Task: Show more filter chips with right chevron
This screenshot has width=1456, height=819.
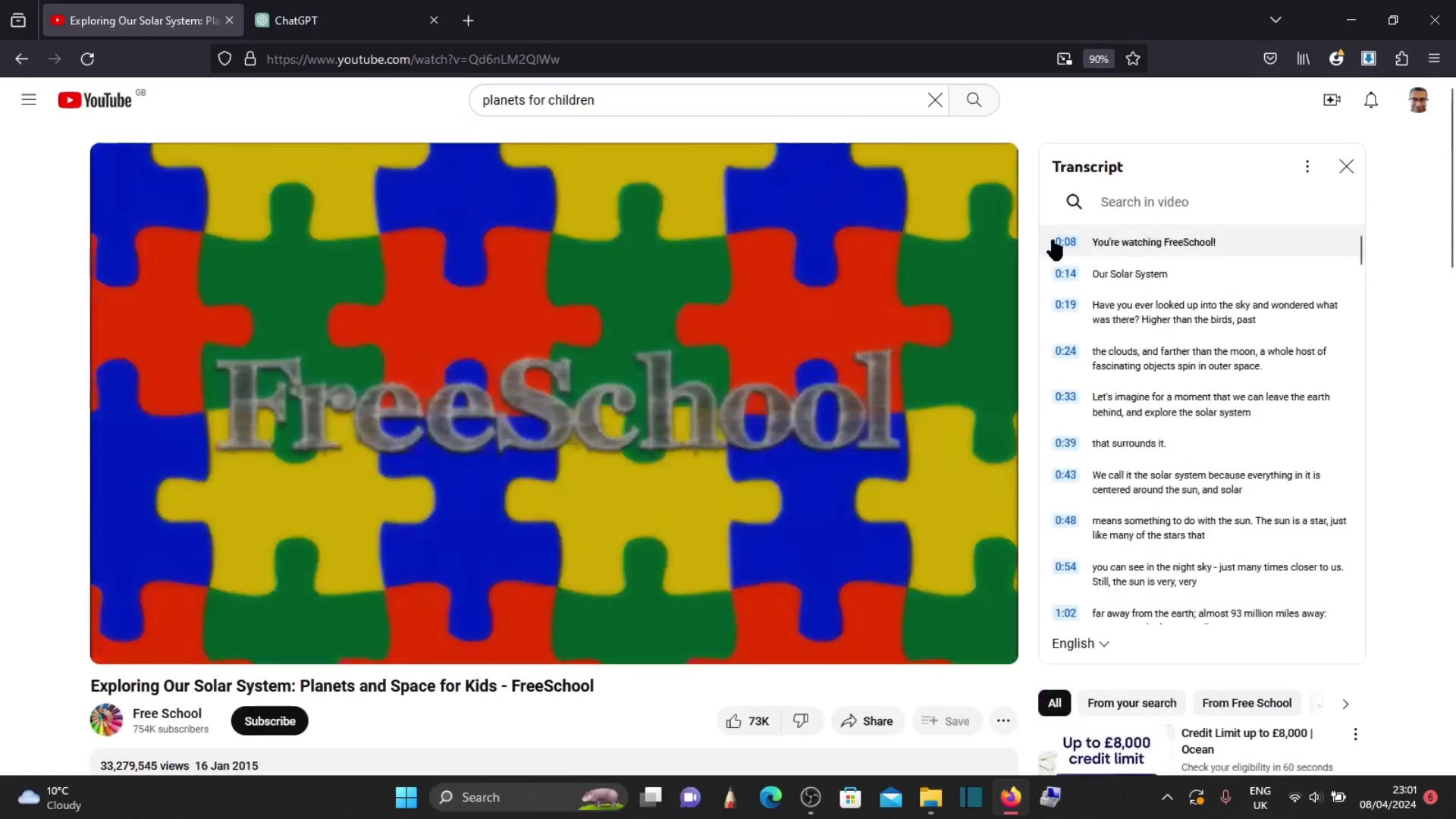Action: pos(1345,704)
